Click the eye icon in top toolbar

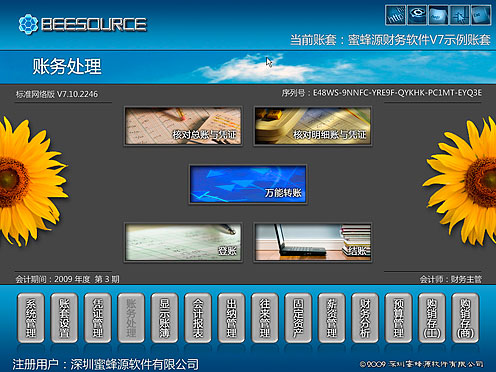point(417,15)
